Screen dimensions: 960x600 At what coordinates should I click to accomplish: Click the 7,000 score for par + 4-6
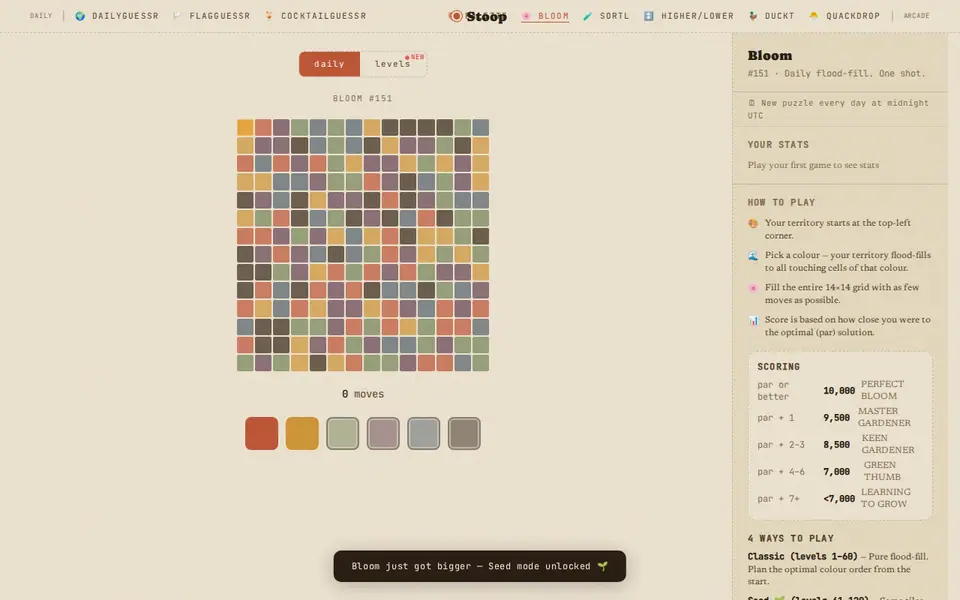tap(836, 471)
